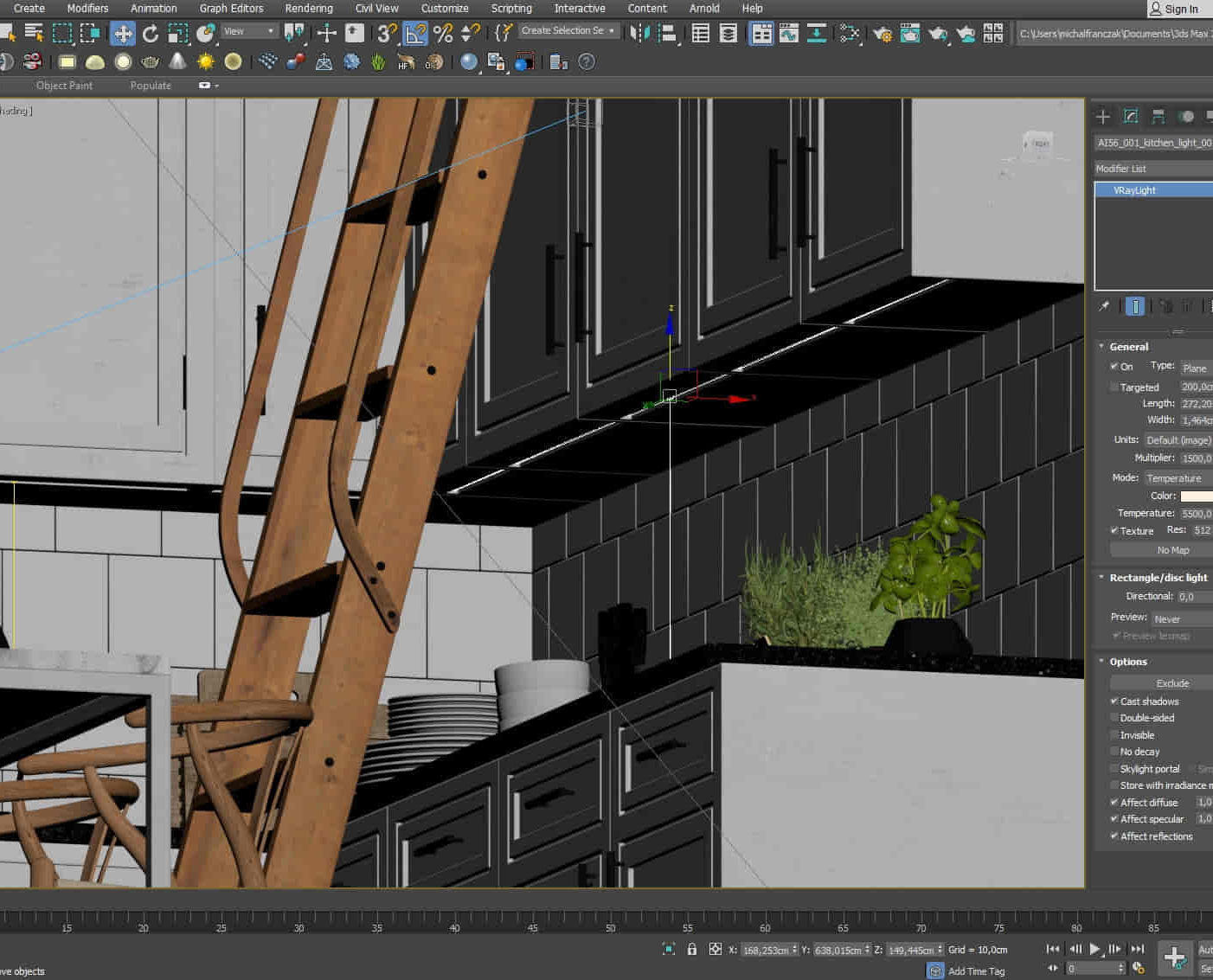Collapse Rectangle/disc light rollout
This screenshot has height=980, width=1213.
[x=1158, y=577]
